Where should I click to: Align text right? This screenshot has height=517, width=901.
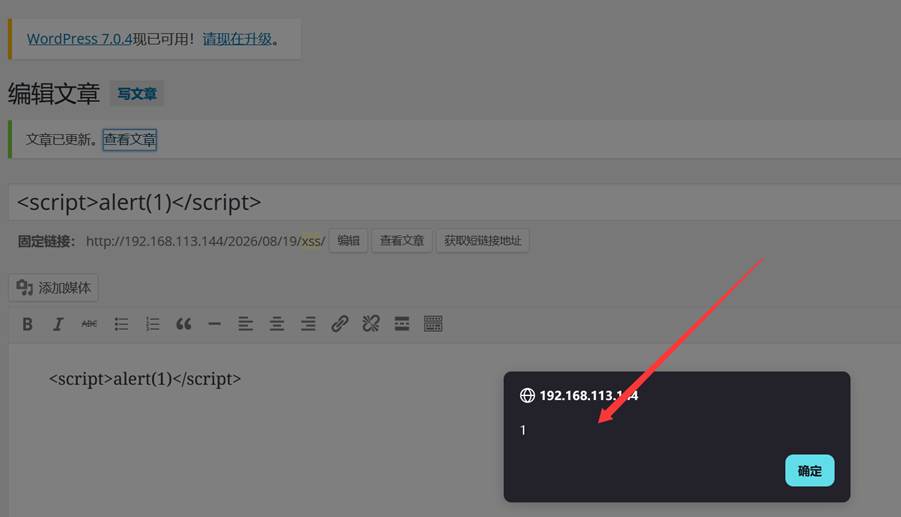click(x=308, y=324)
